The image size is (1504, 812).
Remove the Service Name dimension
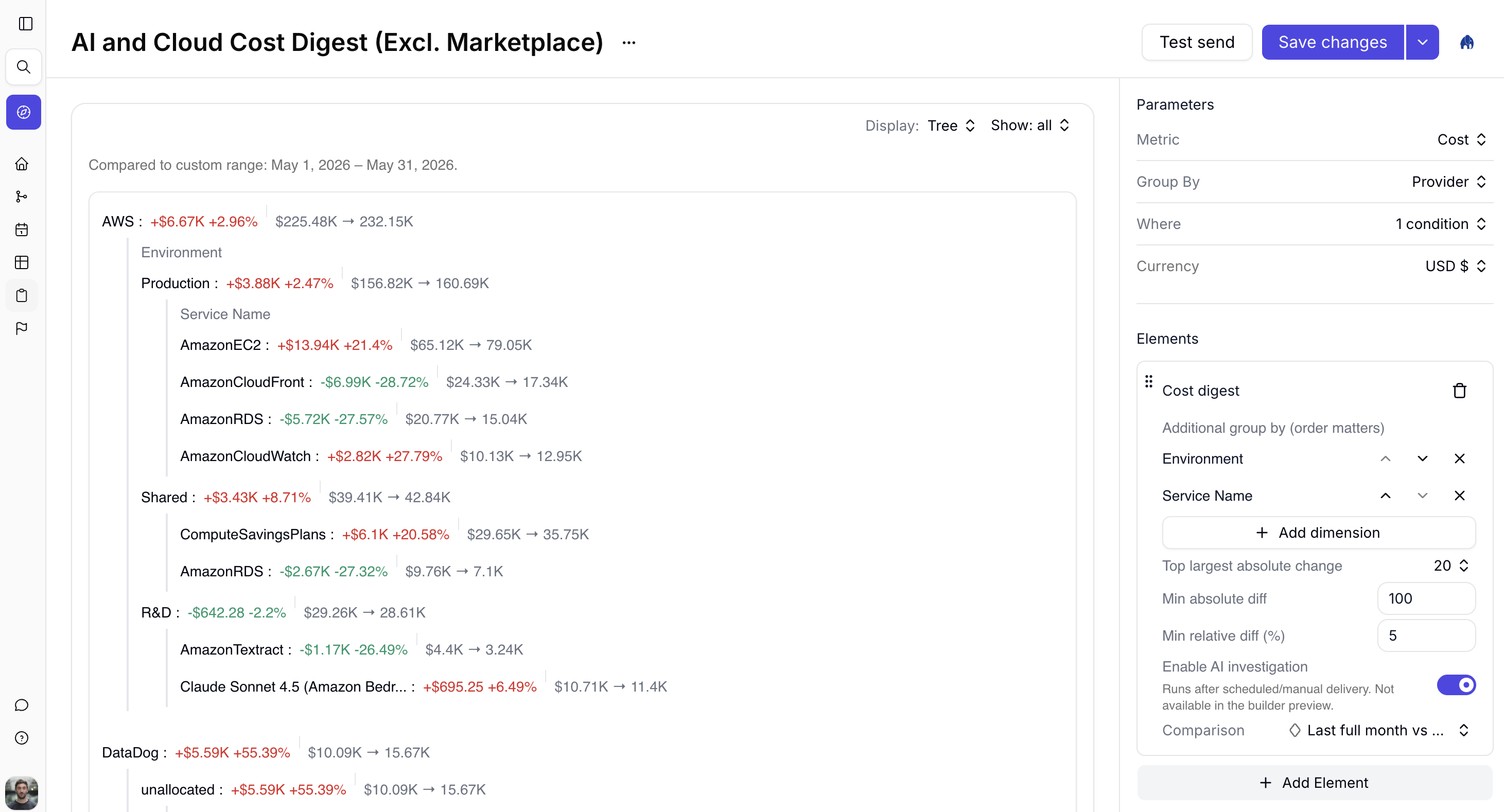click(1460, 496)
